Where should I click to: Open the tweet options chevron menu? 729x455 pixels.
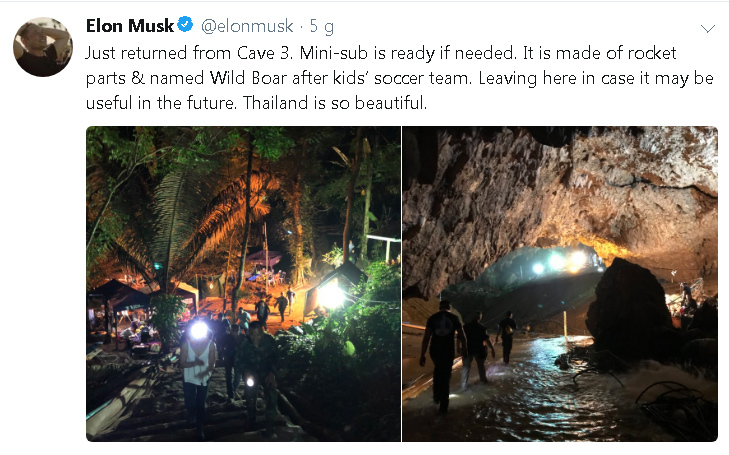(708, 28)
